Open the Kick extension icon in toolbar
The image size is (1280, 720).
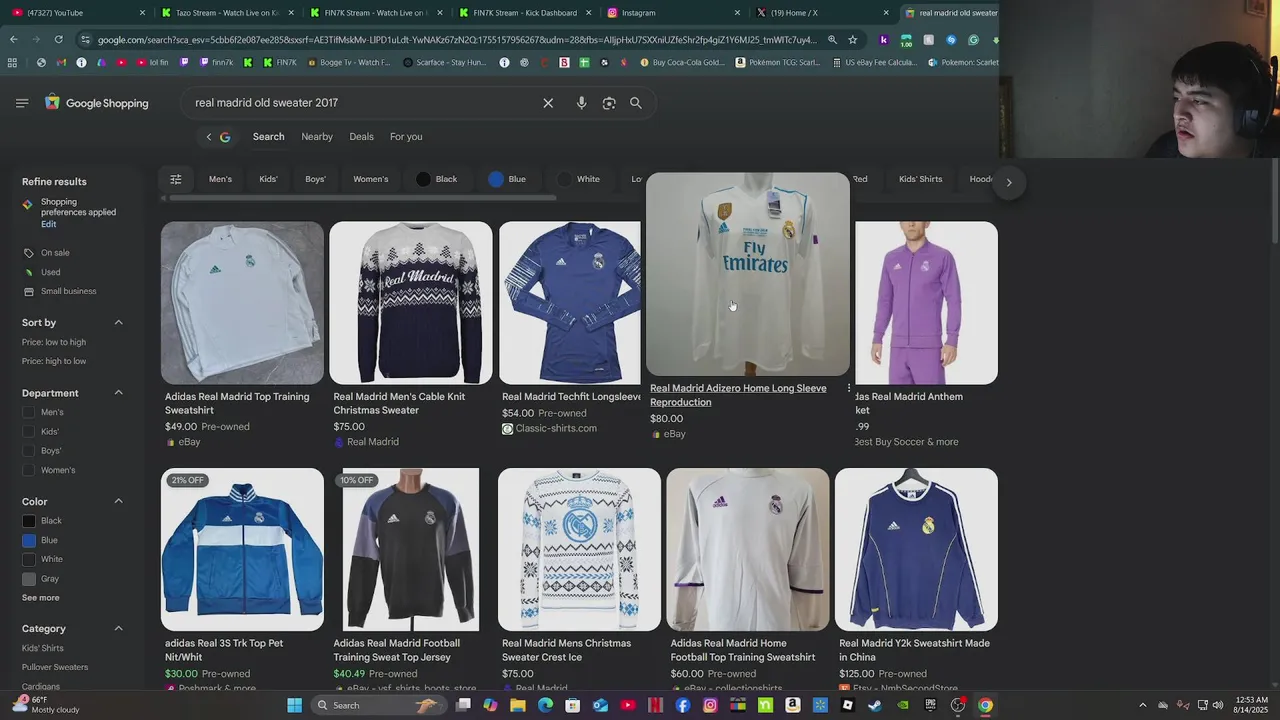884,40
